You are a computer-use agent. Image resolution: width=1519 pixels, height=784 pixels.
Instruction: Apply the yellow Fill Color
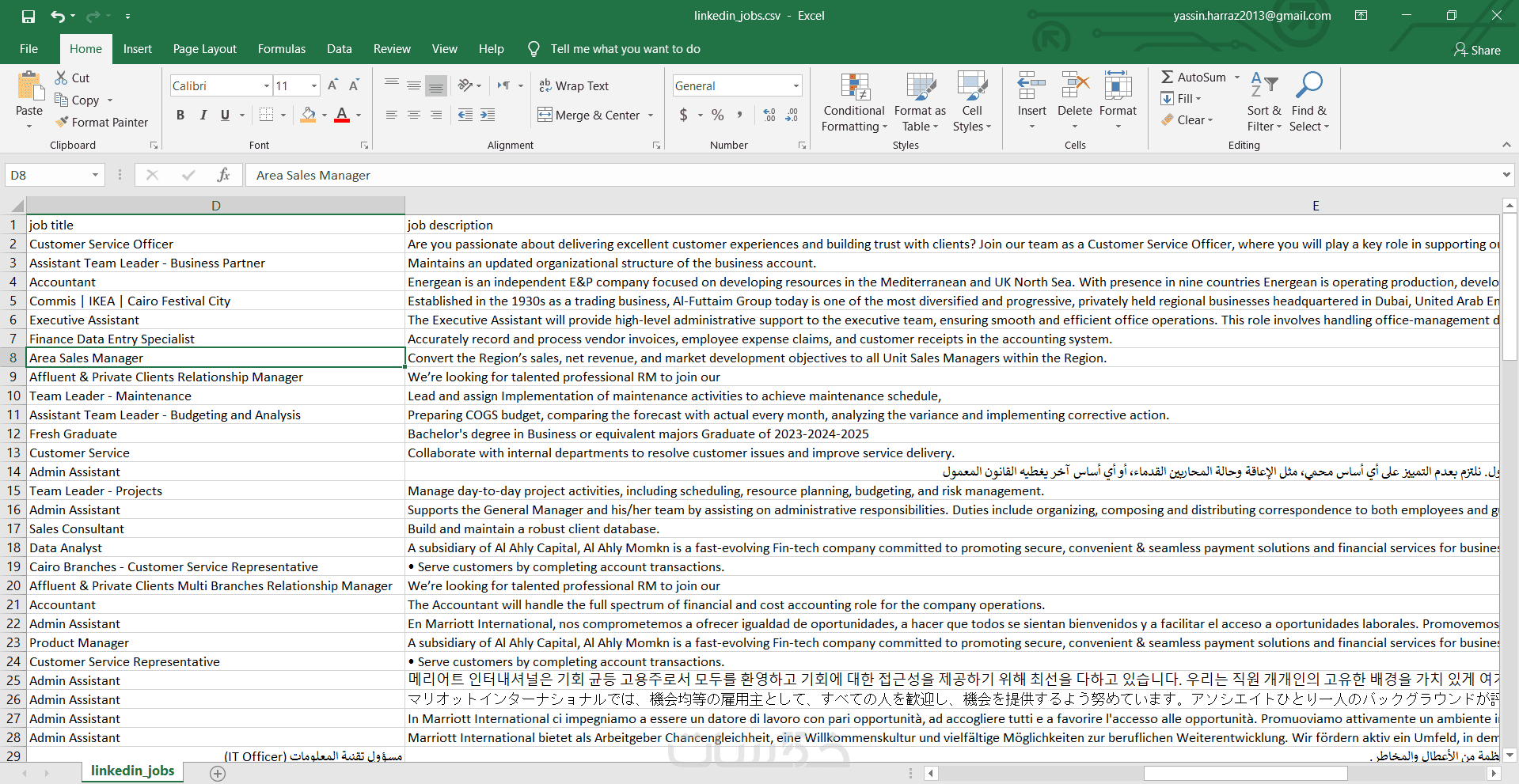[x=308, y=115]
